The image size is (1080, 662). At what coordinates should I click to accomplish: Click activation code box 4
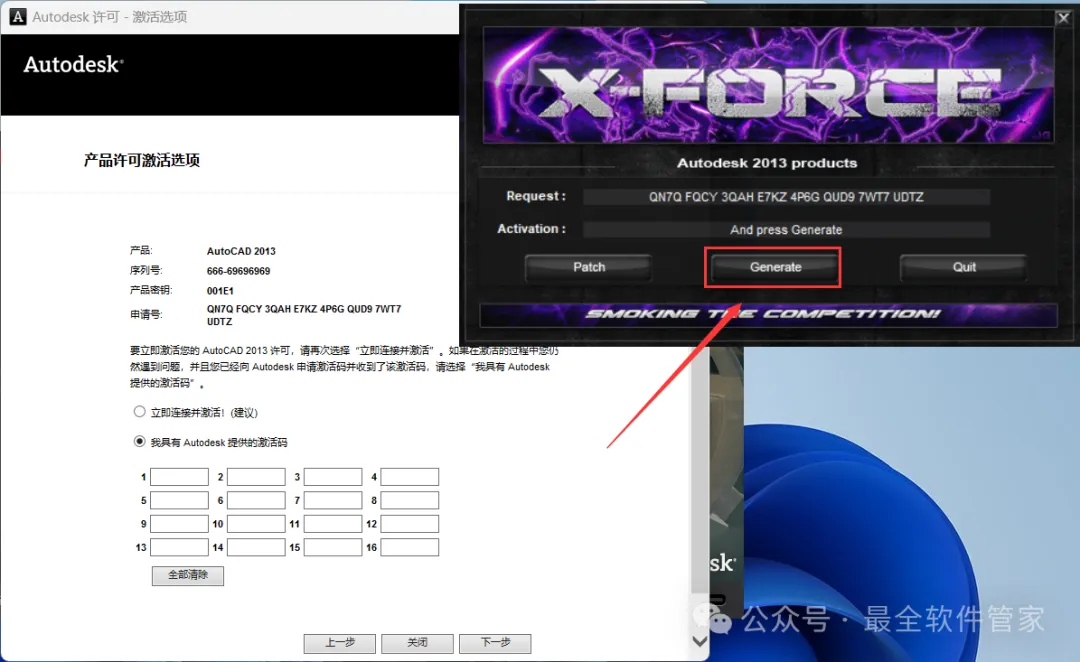(x=410, y=477)
